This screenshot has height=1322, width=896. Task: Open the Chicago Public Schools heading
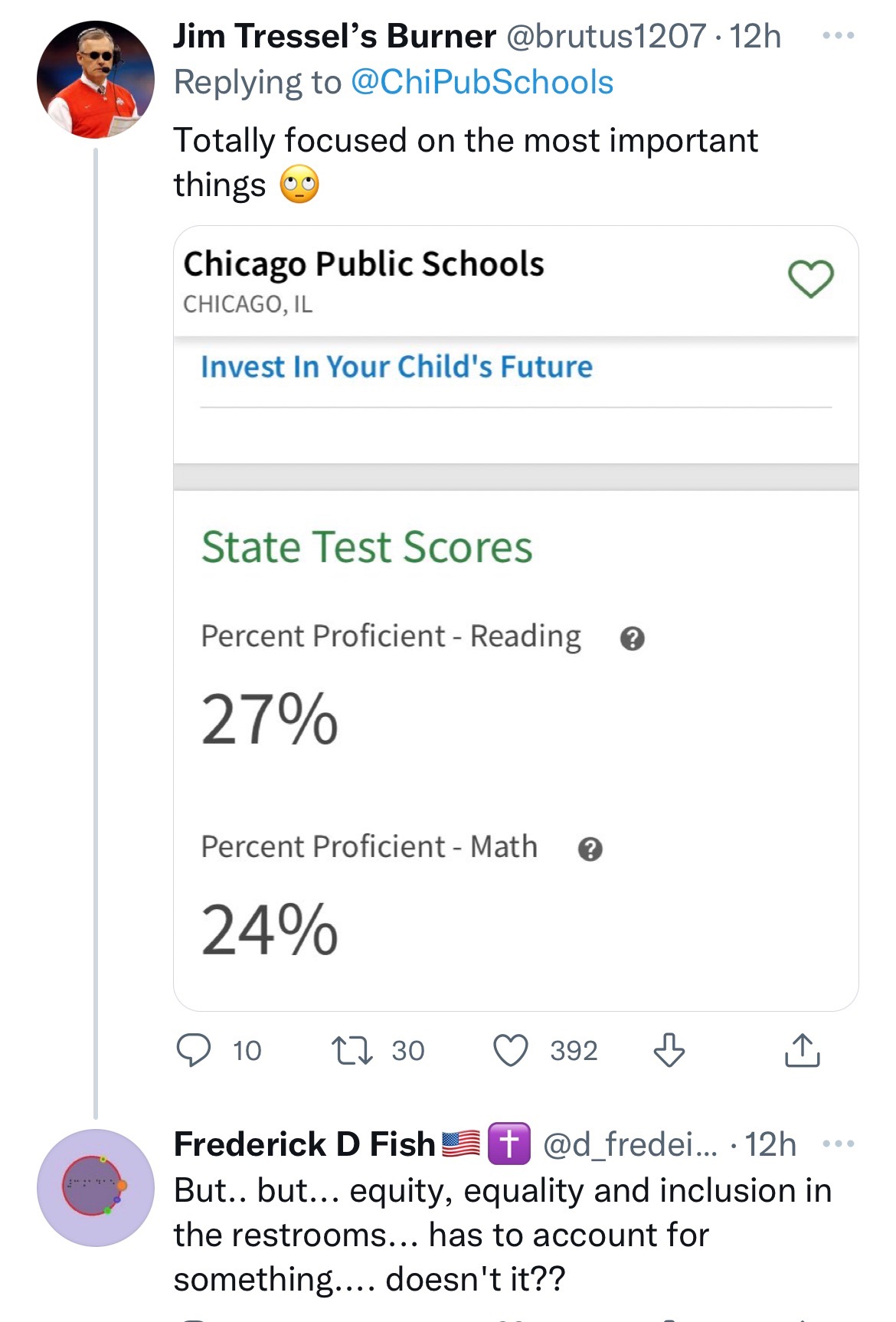pos(364,264)
